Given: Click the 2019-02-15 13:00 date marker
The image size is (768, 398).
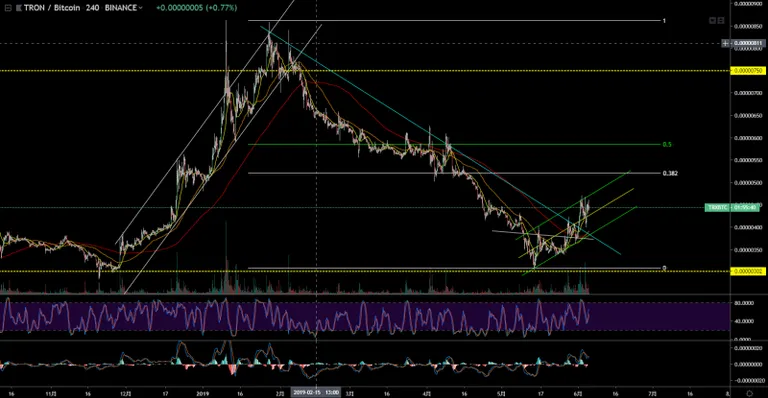Looking at the screenshot, I should (x=316, y=393).
